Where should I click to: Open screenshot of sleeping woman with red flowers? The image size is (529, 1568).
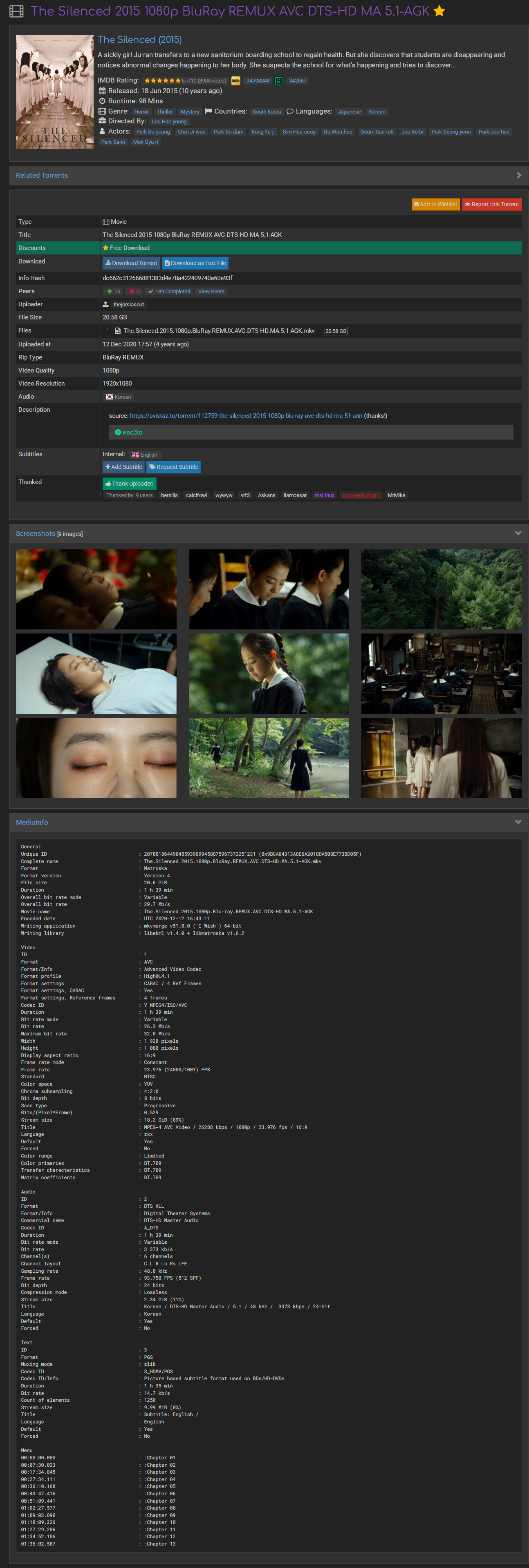pyautogui.click(x=96, y=589)
